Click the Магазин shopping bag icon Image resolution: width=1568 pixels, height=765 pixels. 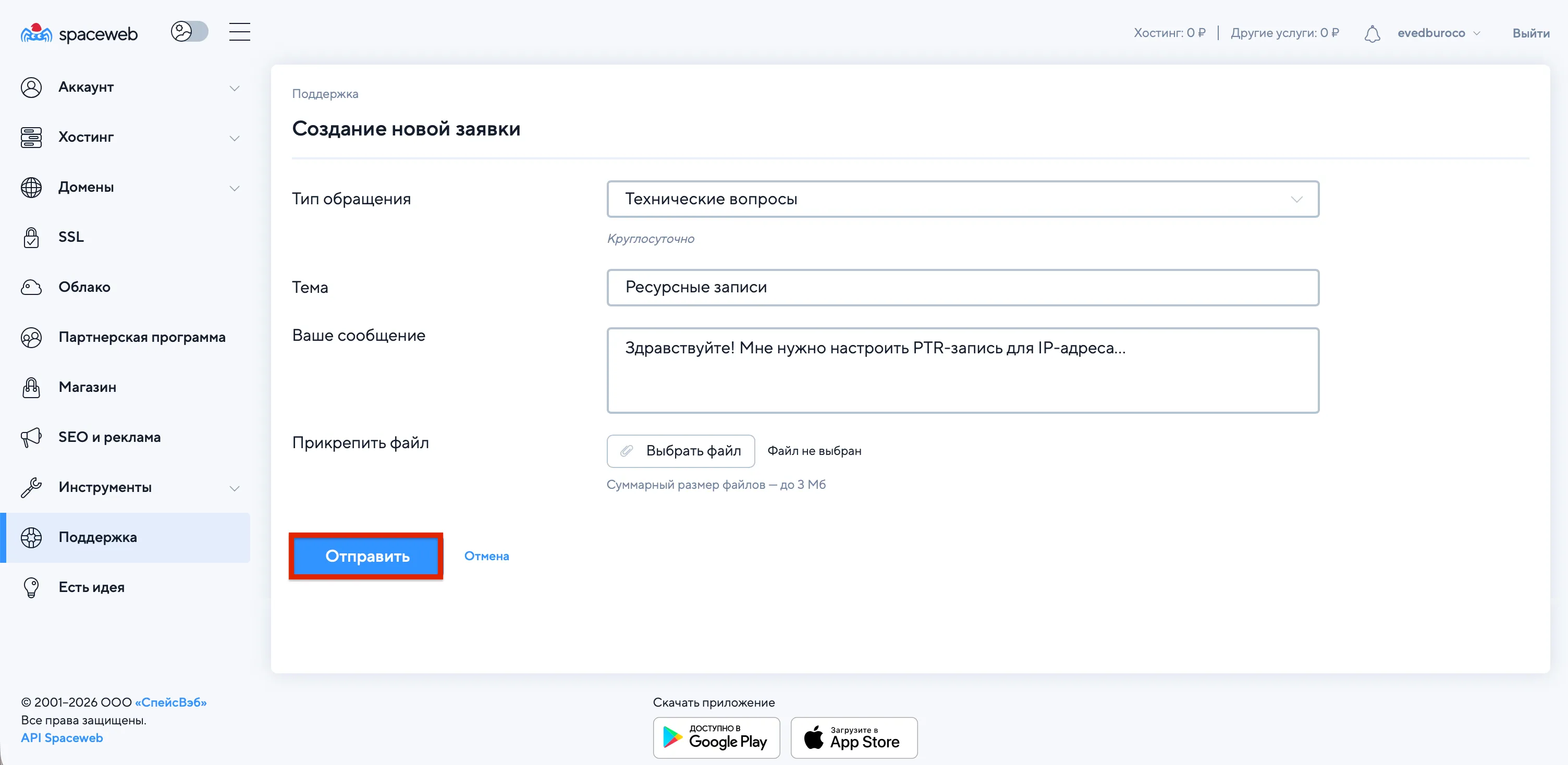coord(31,387)
